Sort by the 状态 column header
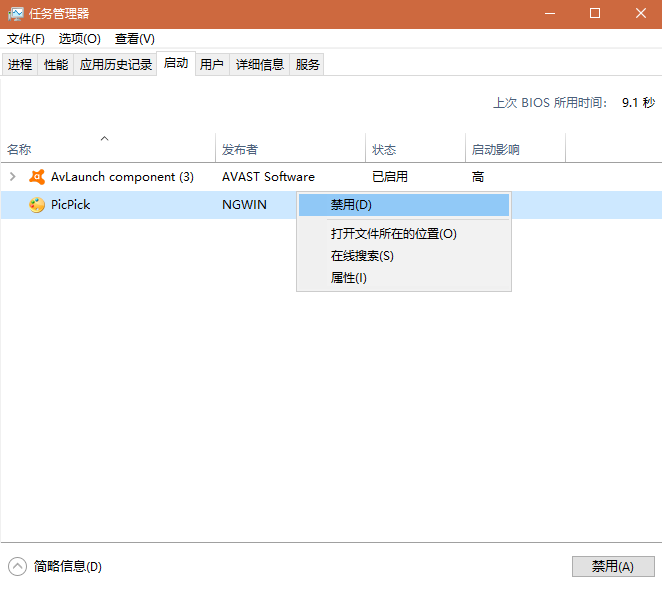This screenshot has width=662, height=589. tap(415, 148)
